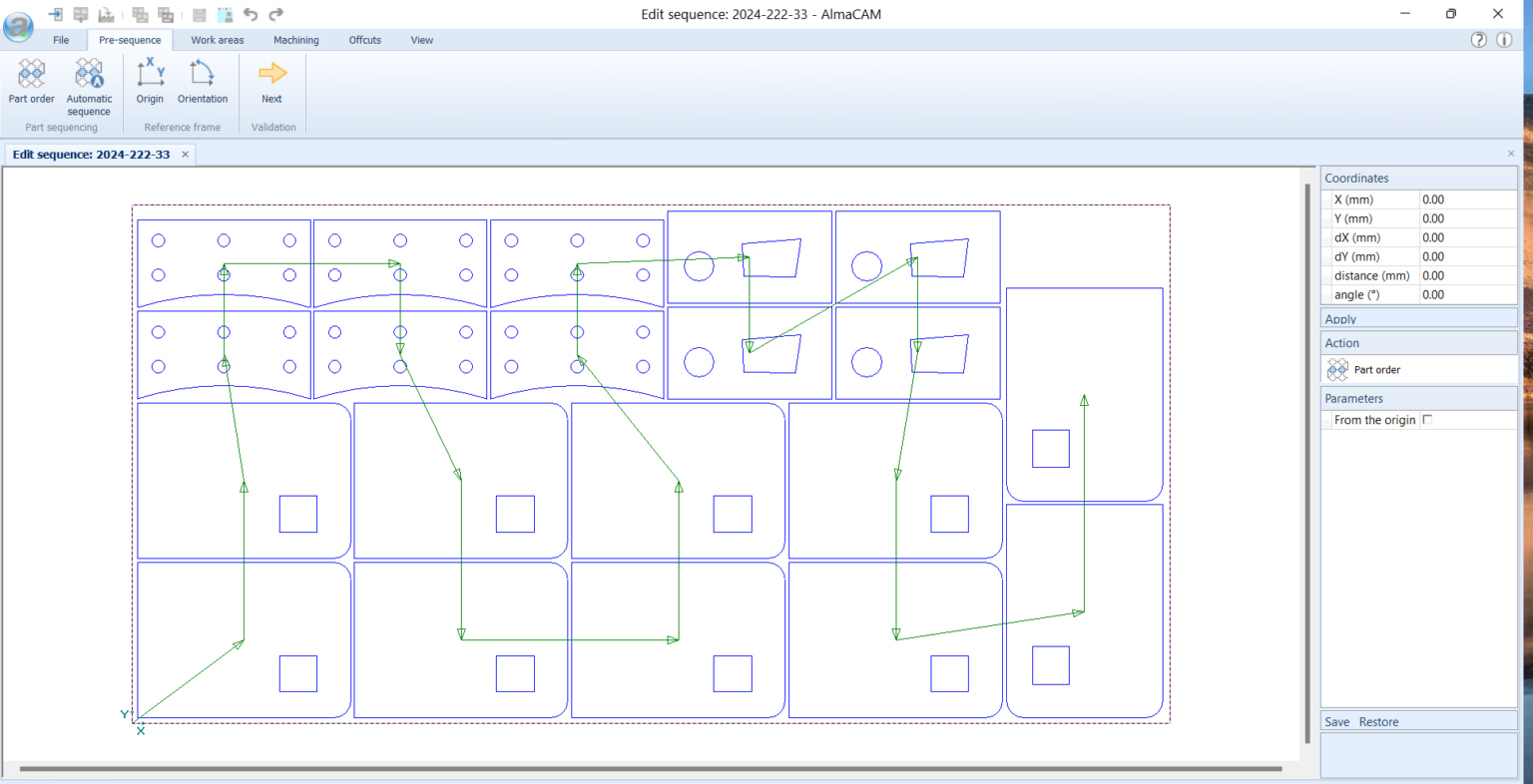Undo the last action
This screenshot has height=784, width=1533.
252,14
